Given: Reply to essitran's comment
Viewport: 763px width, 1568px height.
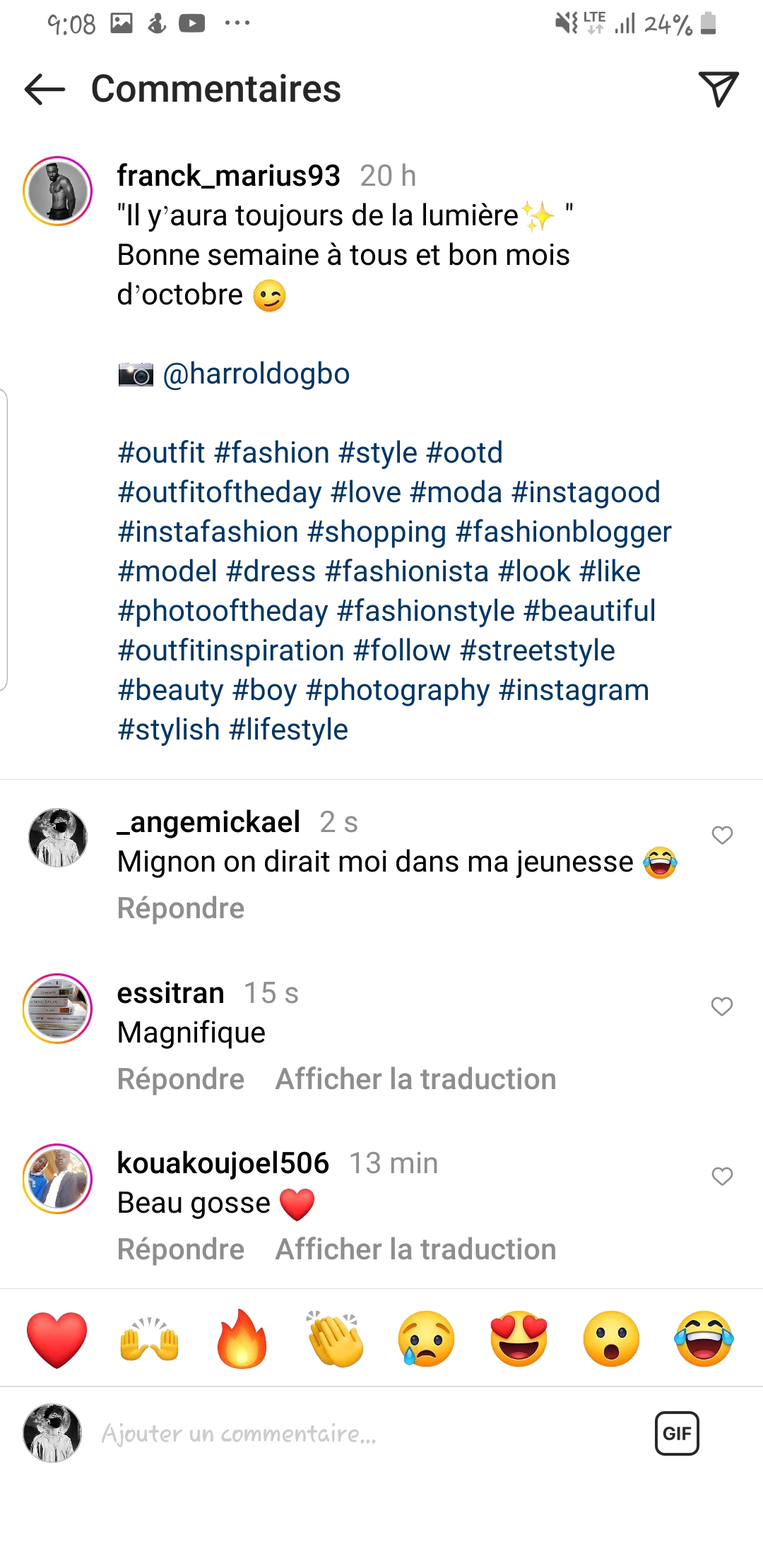Looking at the screenshot, I should click(x=181, y=1079).
